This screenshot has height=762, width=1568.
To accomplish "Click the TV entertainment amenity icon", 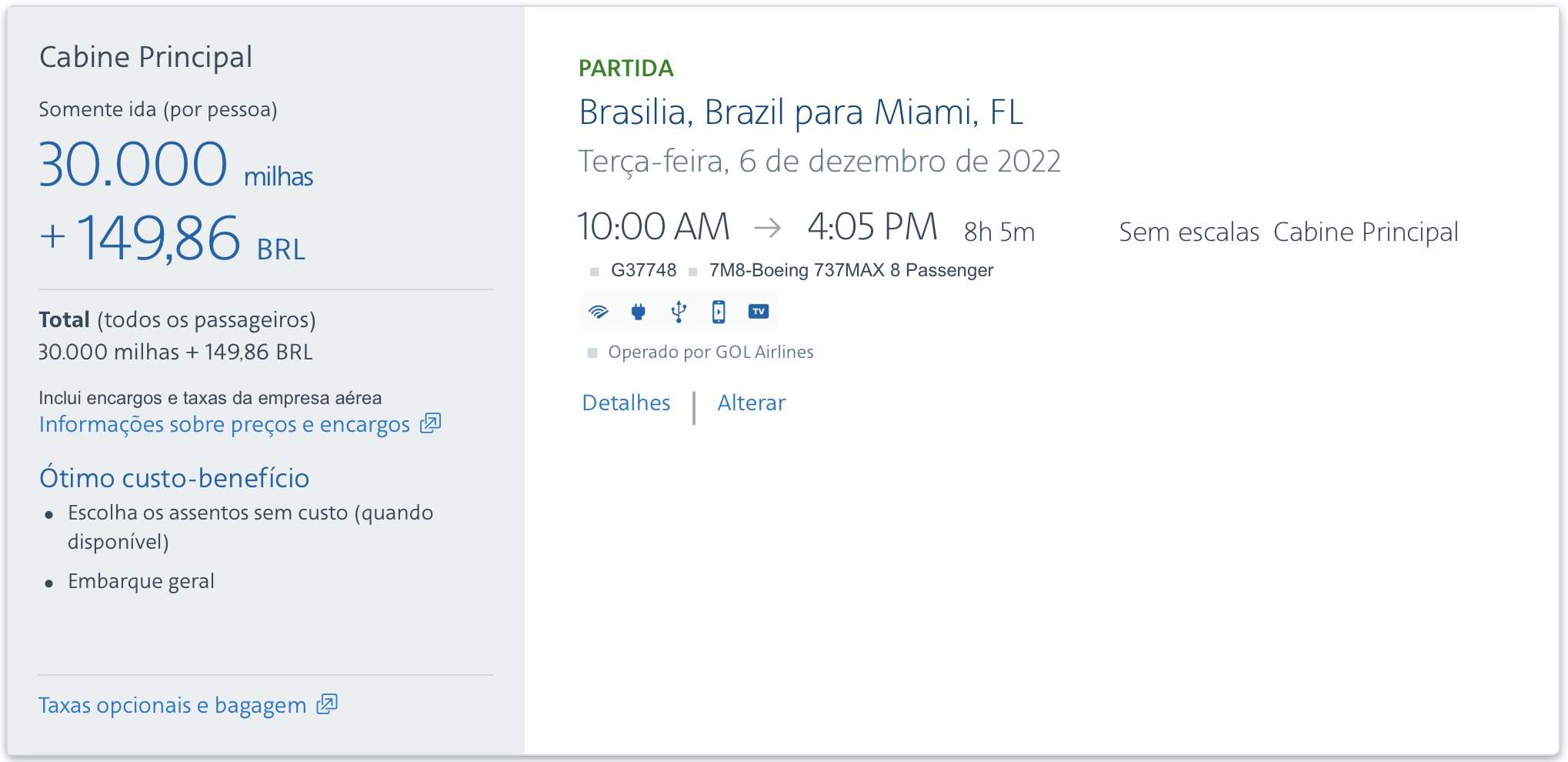I will point(759,312).
